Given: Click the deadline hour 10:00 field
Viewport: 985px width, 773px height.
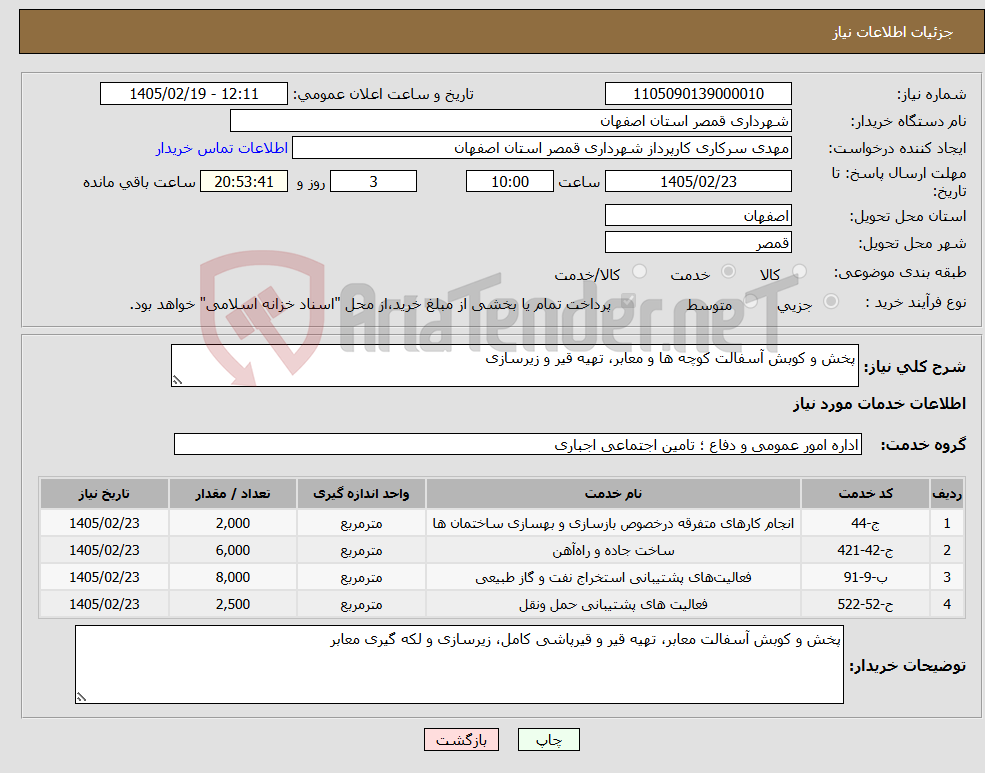Looking at the screenshot, I should (509, 181).
